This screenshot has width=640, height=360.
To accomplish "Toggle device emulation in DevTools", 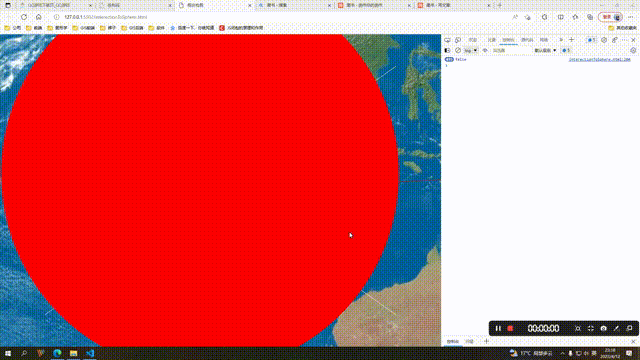I will [458, 40].
